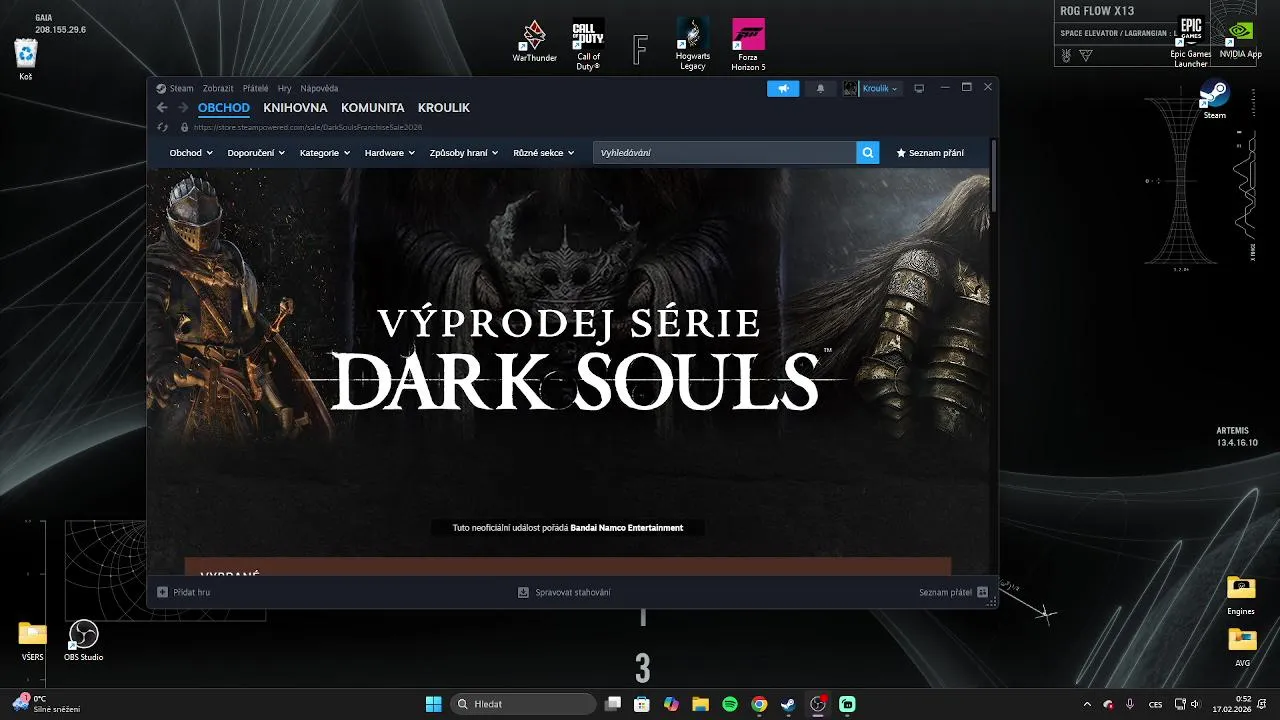Switch to the KOMUNITA tab

pos(373,108)
